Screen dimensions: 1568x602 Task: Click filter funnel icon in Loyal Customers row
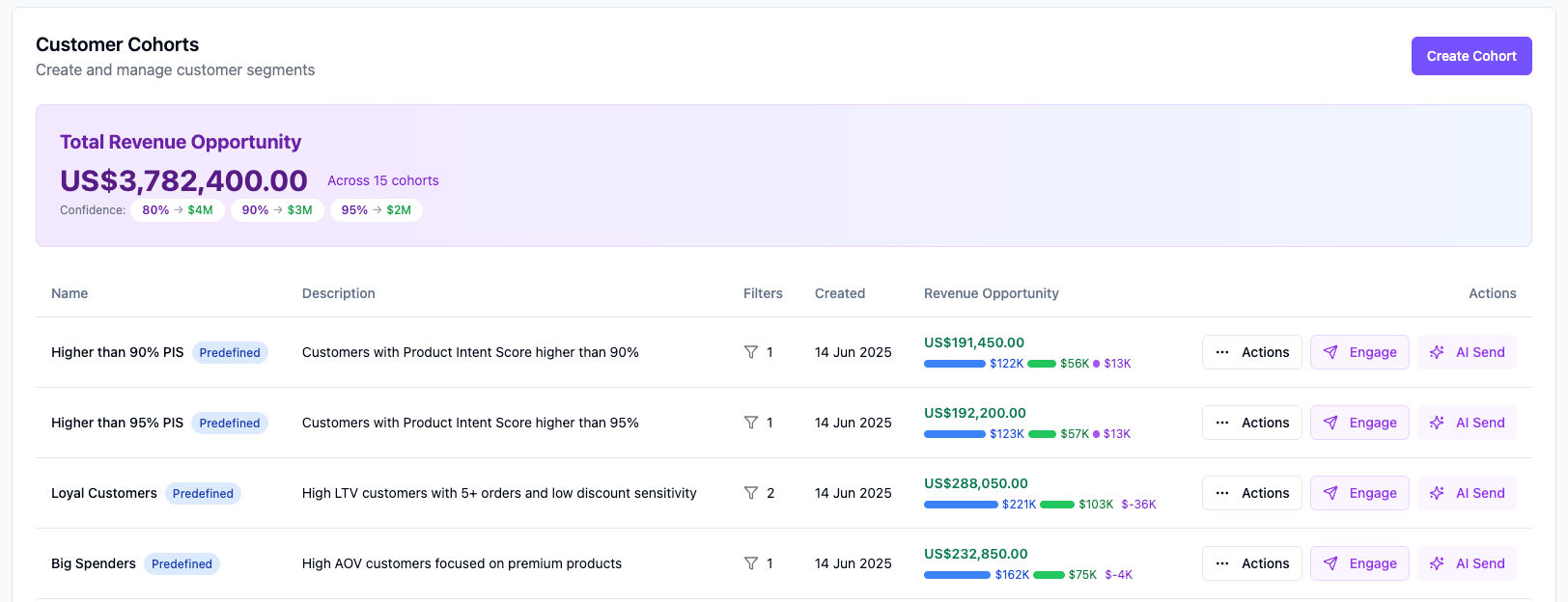[751, 493]
